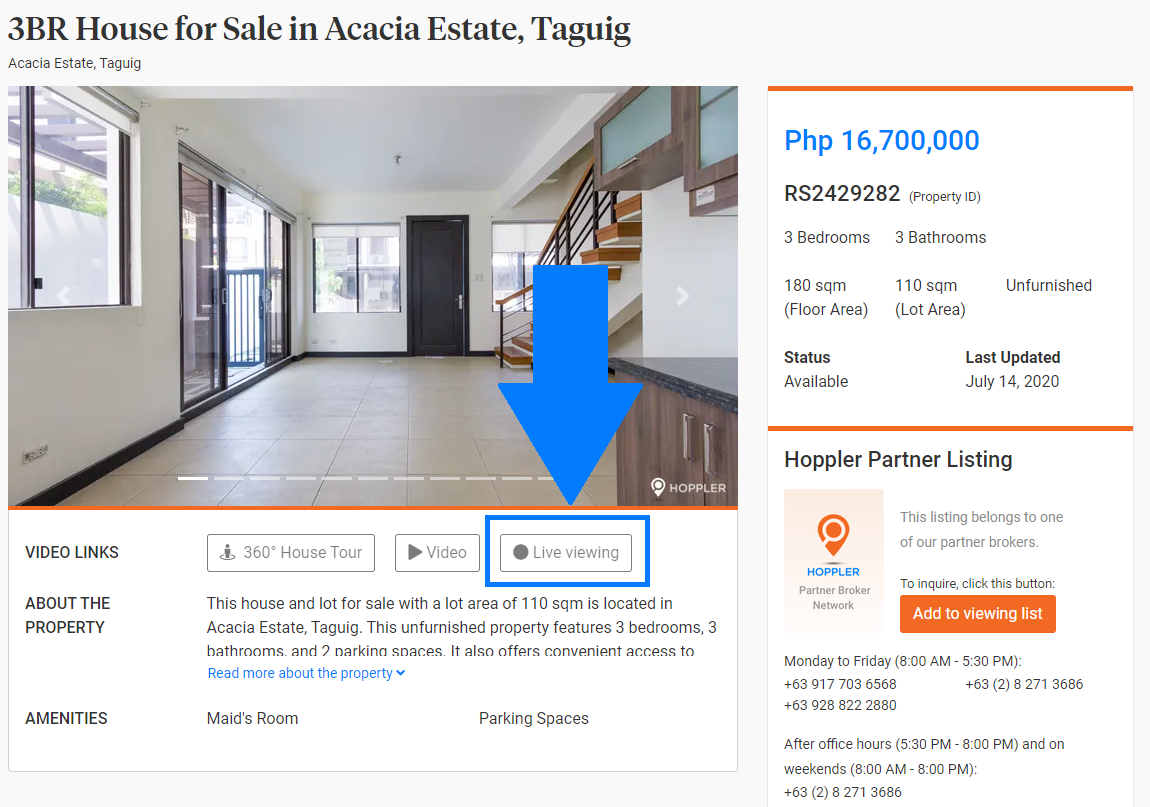Screen dimensions: 1150x807
Task: Play the property Video link
Action: (437, 552)
